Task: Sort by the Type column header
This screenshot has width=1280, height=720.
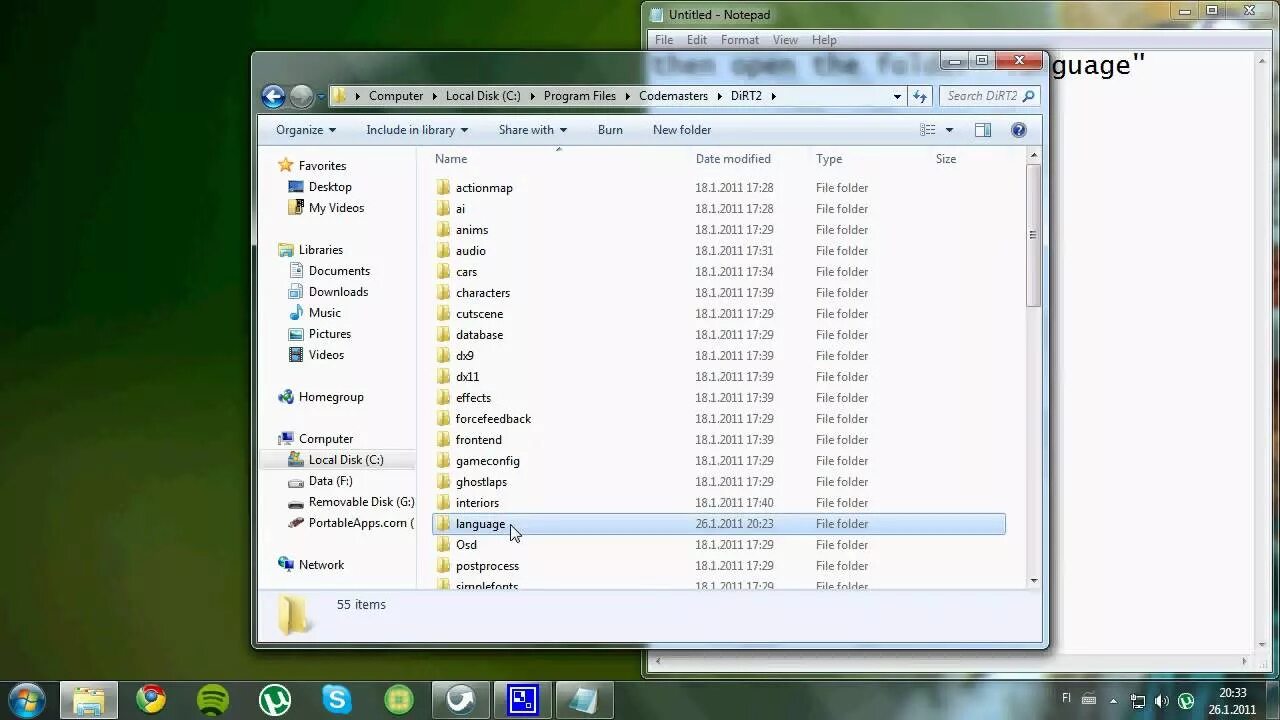Action: pyautogui.click(x=829, y=159)
